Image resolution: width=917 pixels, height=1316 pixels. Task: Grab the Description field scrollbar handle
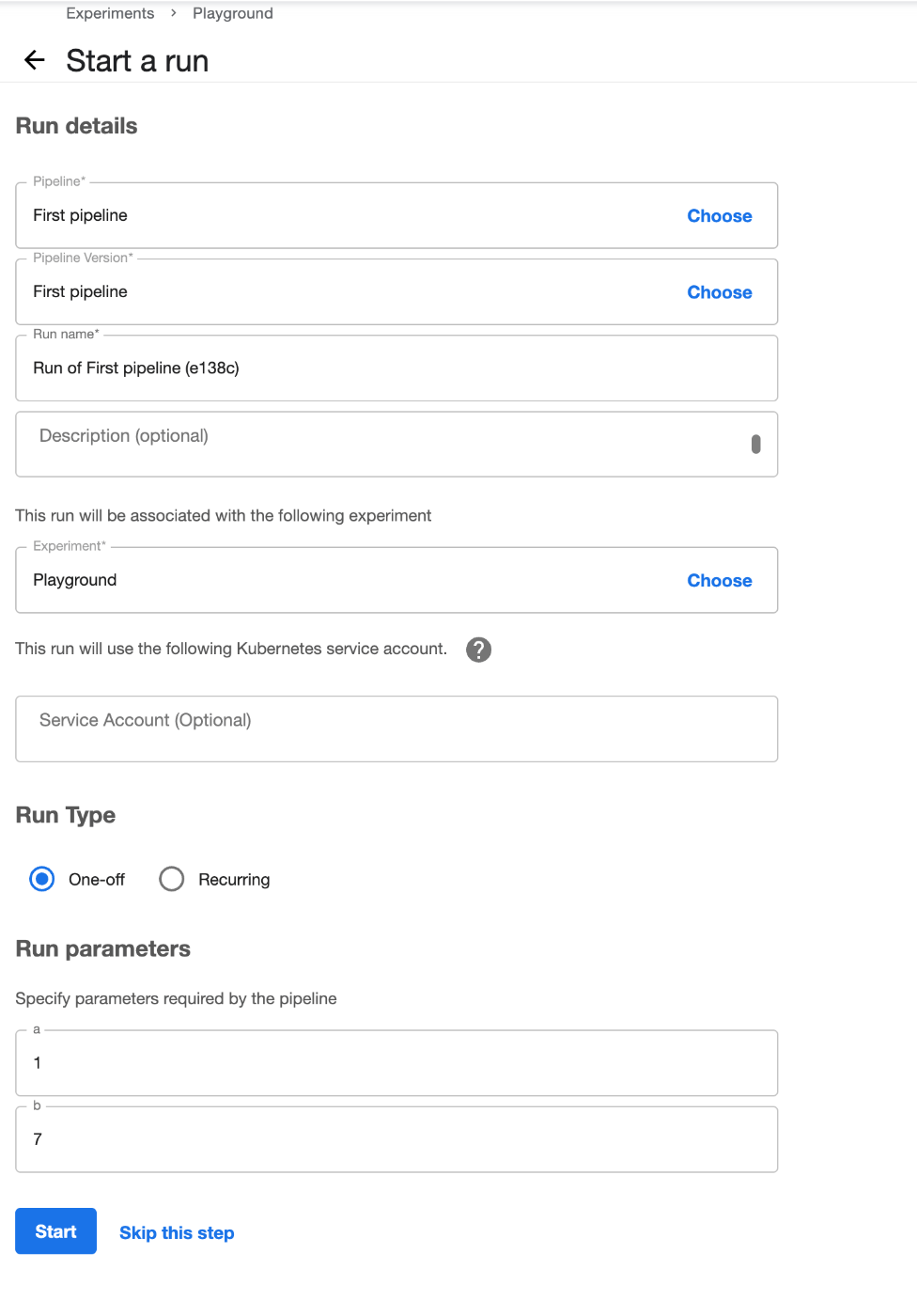[756, 444]
